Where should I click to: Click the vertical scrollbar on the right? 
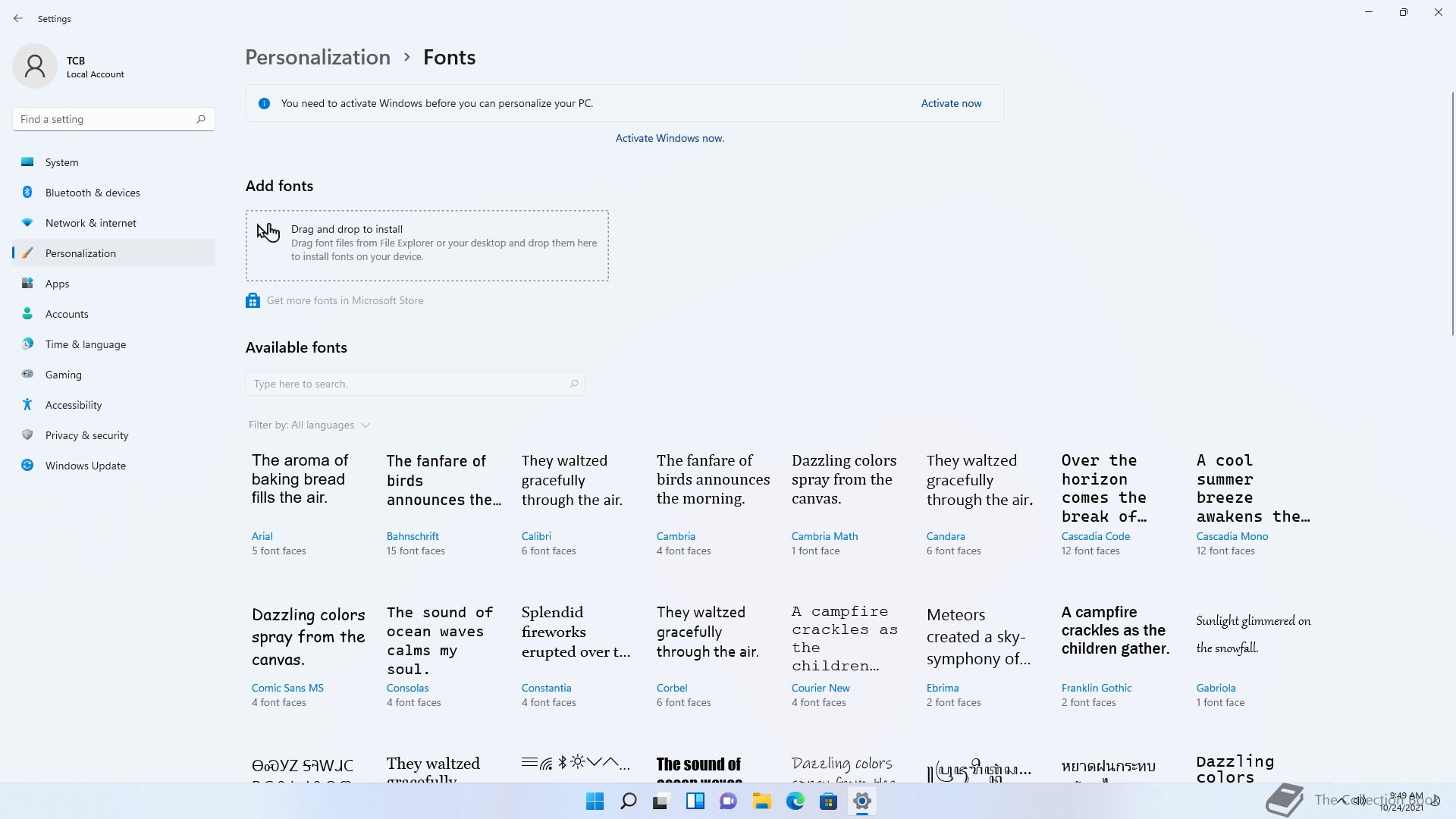coord(1453,212)
